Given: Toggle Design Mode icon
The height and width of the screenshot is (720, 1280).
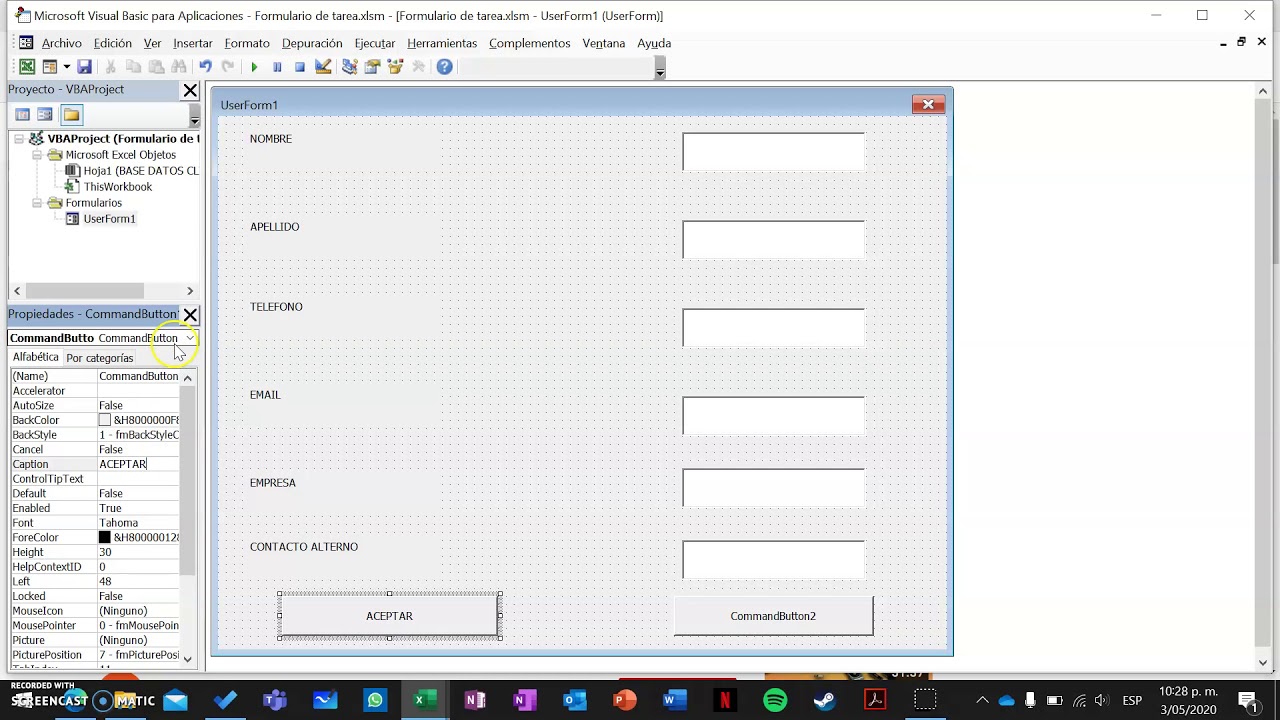Looking at the screenshot, I should coord(323,67).
